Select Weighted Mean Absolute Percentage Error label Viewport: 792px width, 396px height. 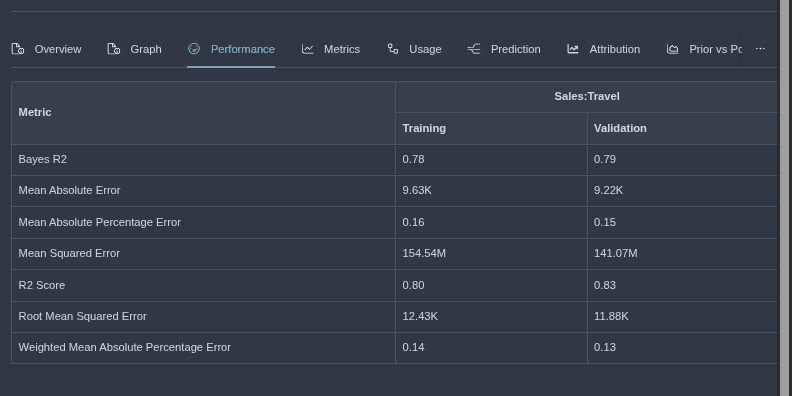tap(124, 348)
